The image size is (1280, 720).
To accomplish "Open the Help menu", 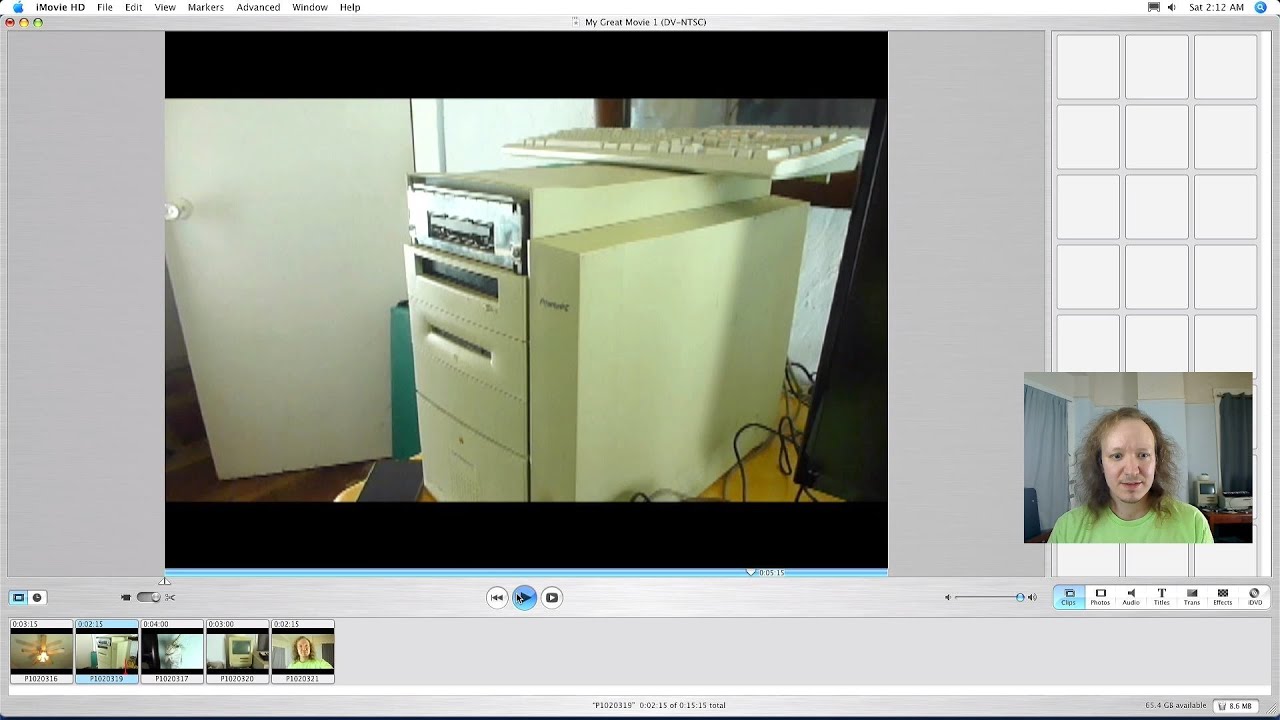I will 350,7.
